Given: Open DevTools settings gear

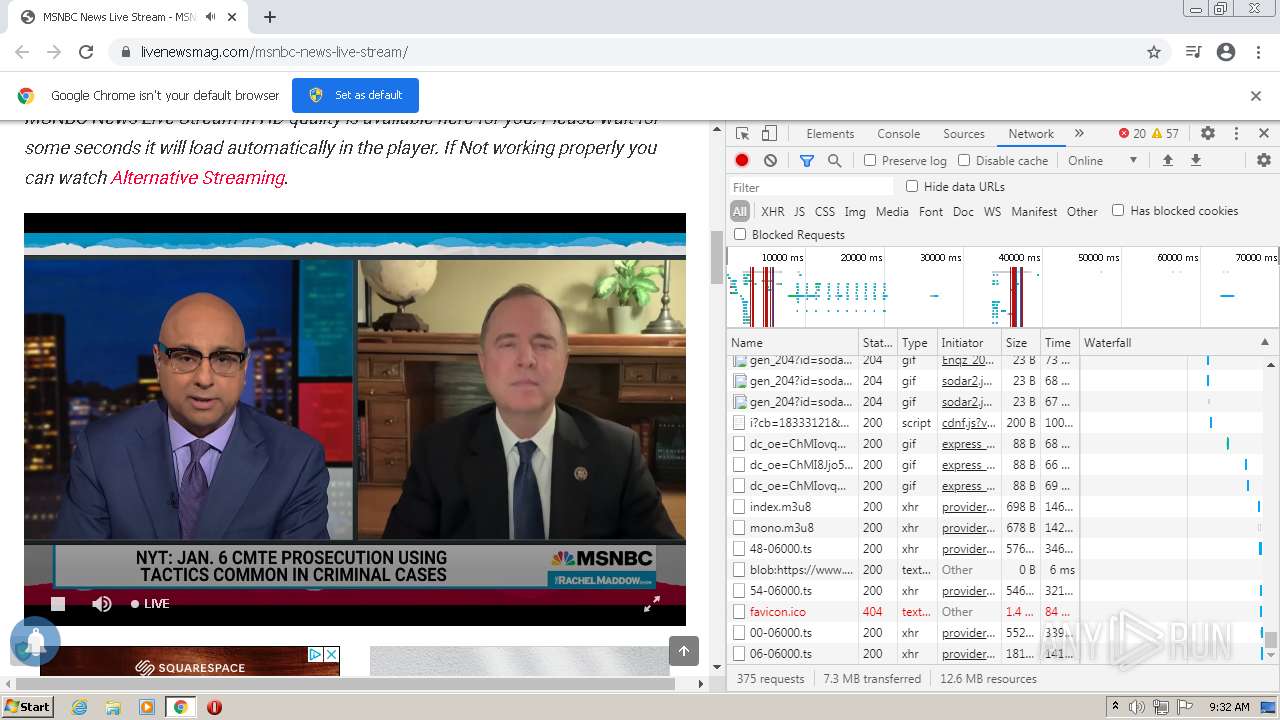Looking at the screenshot, I should coord(1208,133).
